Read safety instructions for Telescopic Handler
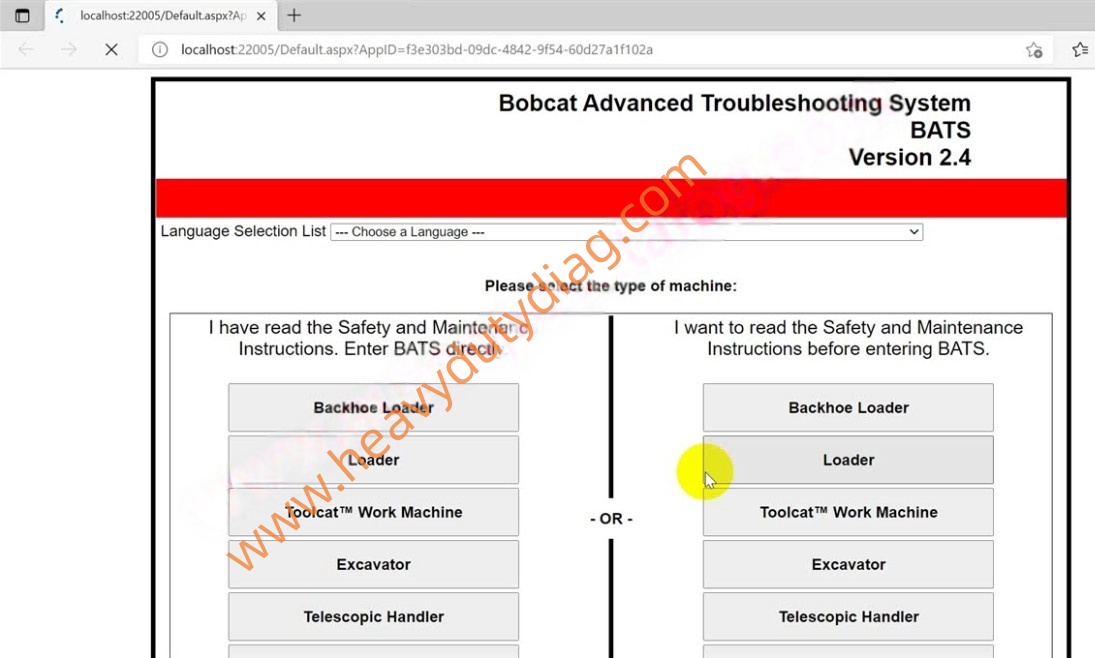1095x658 pixels. click(x=848, y=617)
